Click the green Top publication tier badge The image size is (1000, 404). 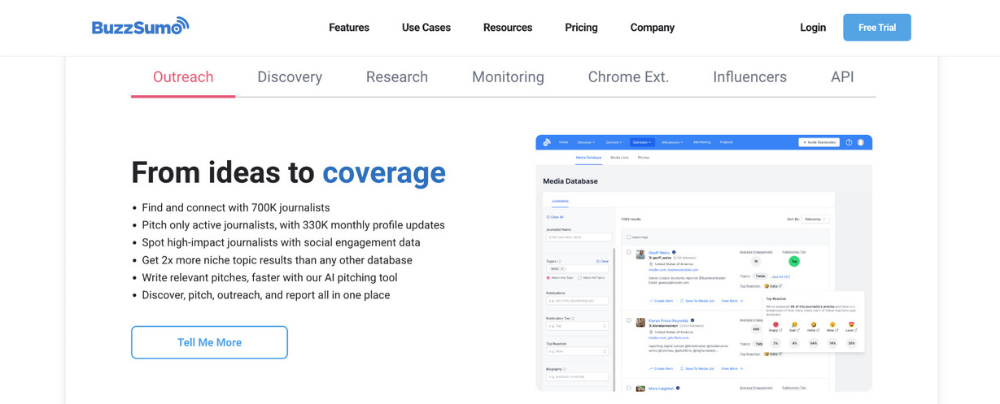tap(794, 261)
